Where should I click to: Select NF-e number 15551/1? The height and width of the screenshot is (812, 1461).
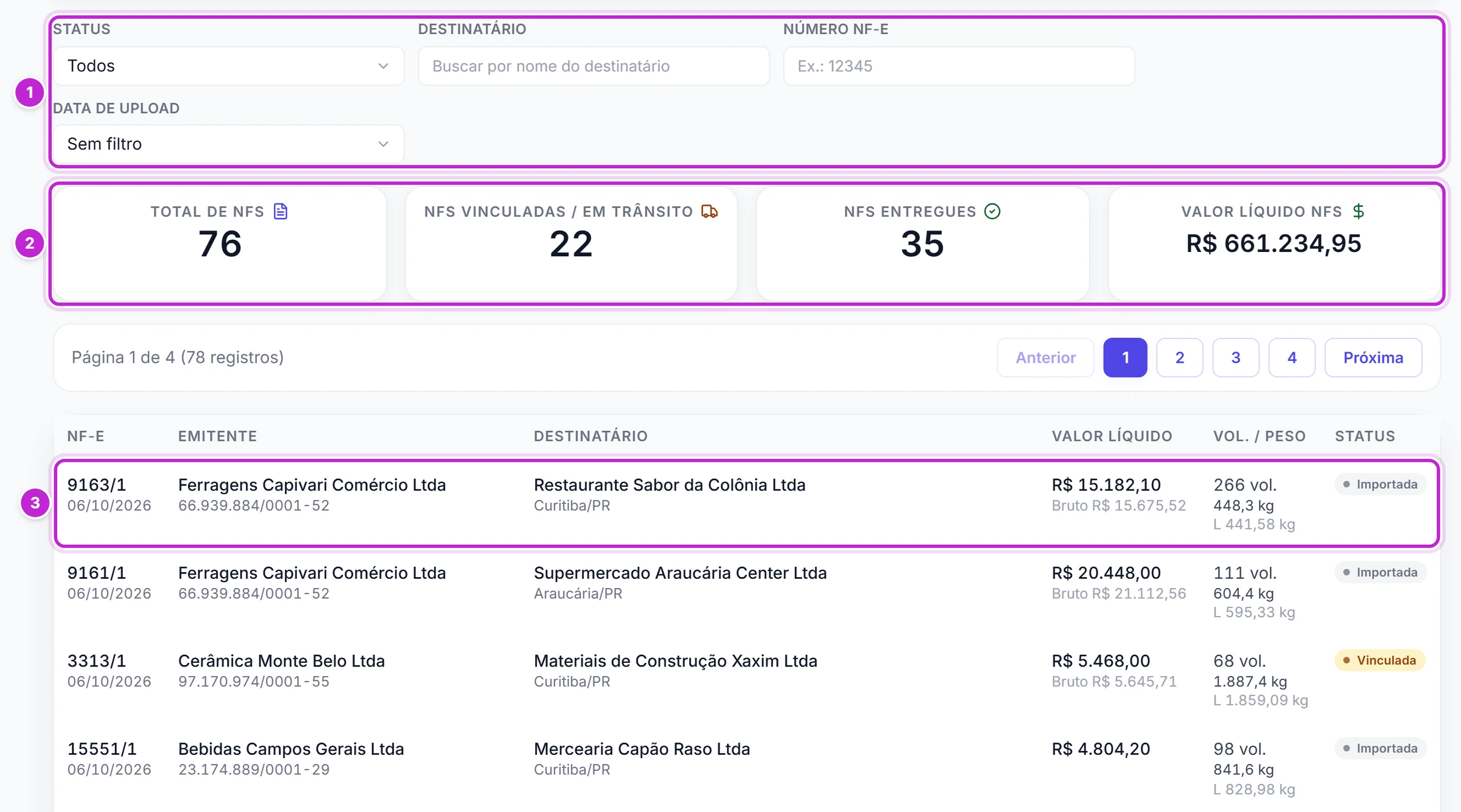coord(102,749)
